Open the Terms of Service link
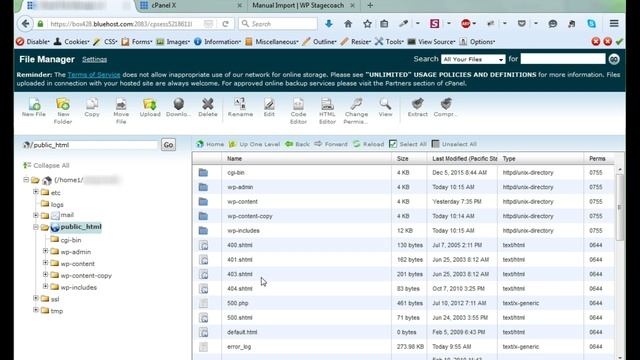Image resolution: width=640 pixels, height=360 pixels. click(94, 75)
